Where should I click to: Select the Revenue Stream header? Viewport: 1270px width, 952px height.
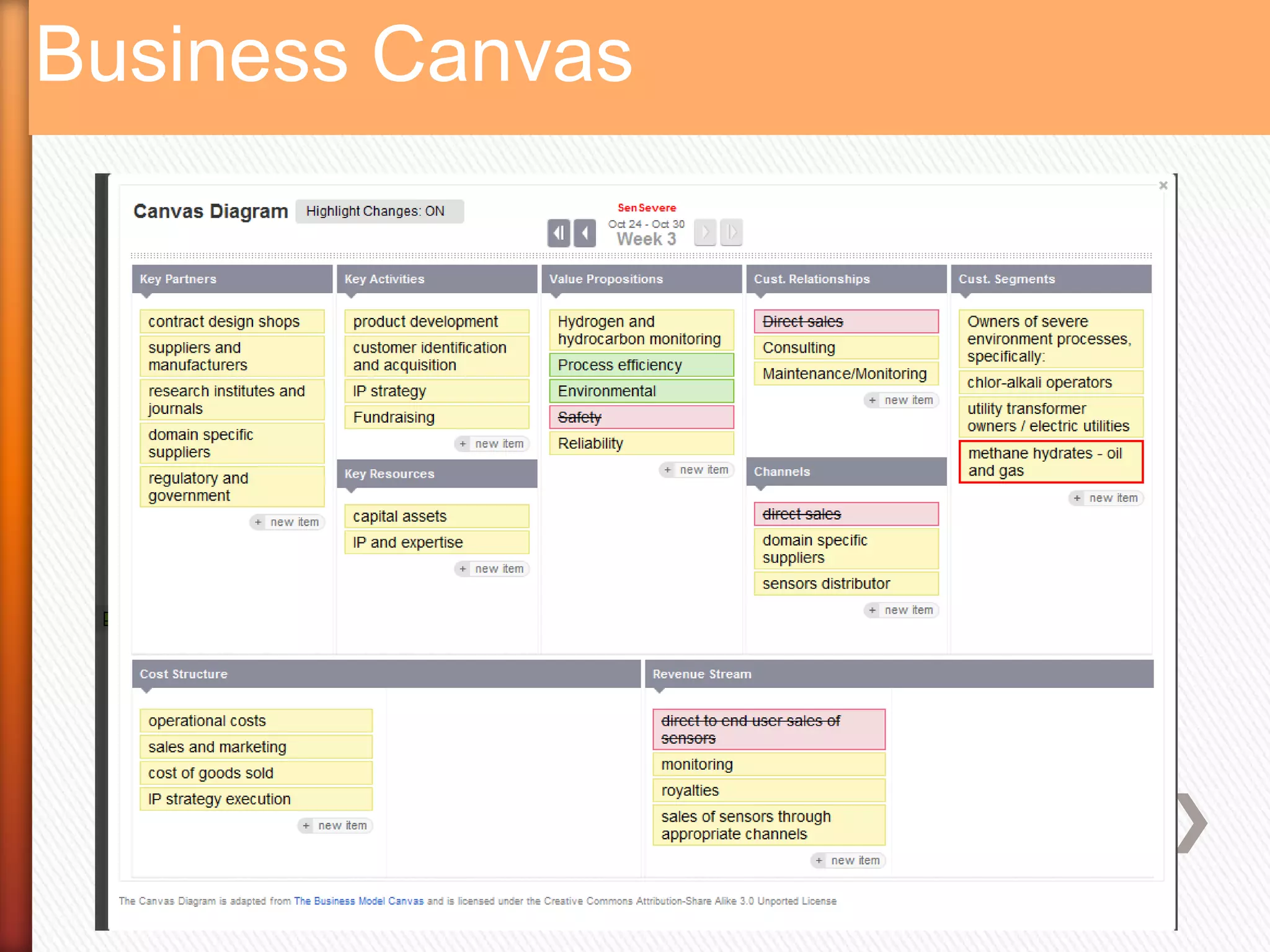coord(899,674)
